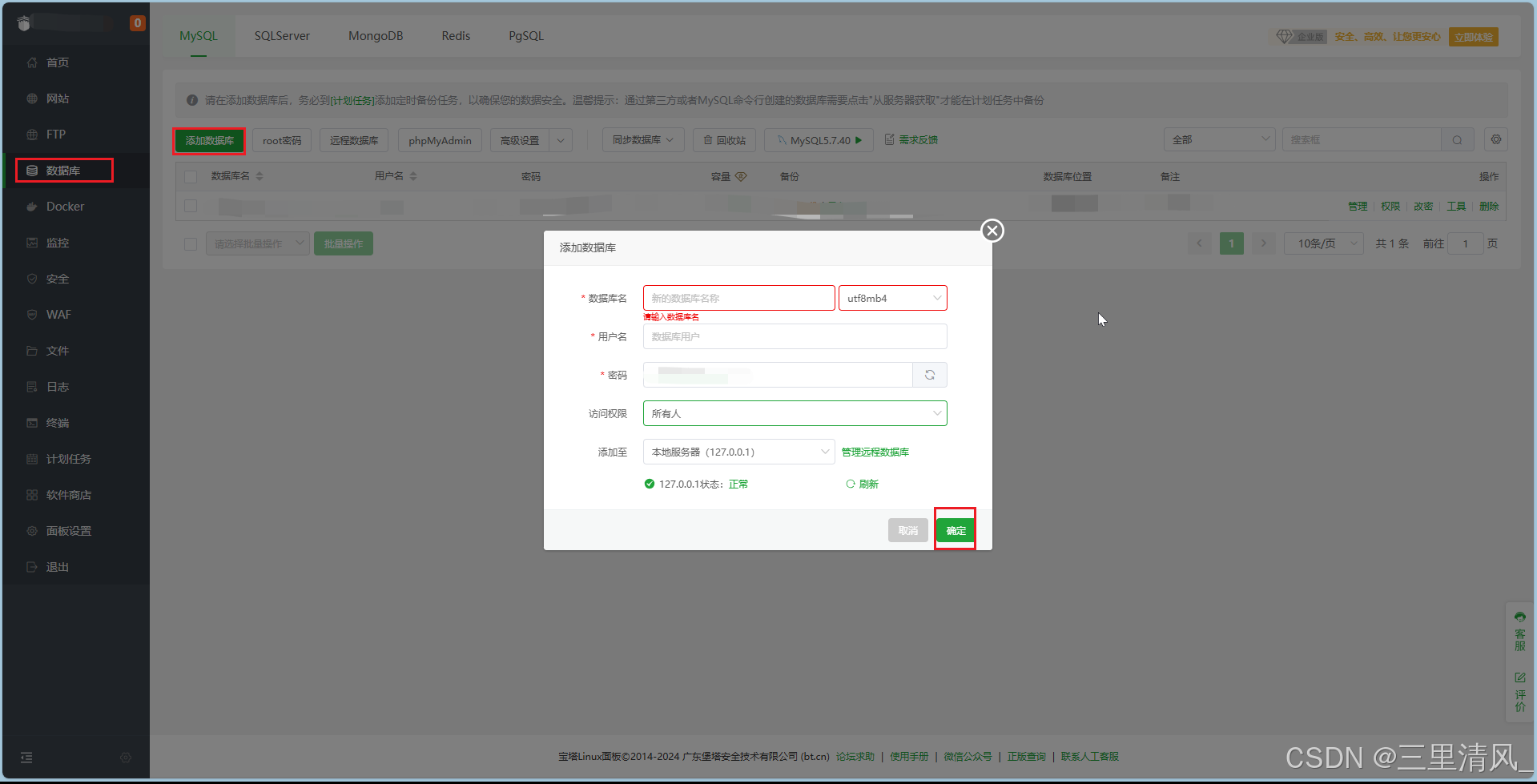This screenshot has height=784, width=1537.
Task: Click the 计划任务 sidebar icon
Action: click(32, 459)
